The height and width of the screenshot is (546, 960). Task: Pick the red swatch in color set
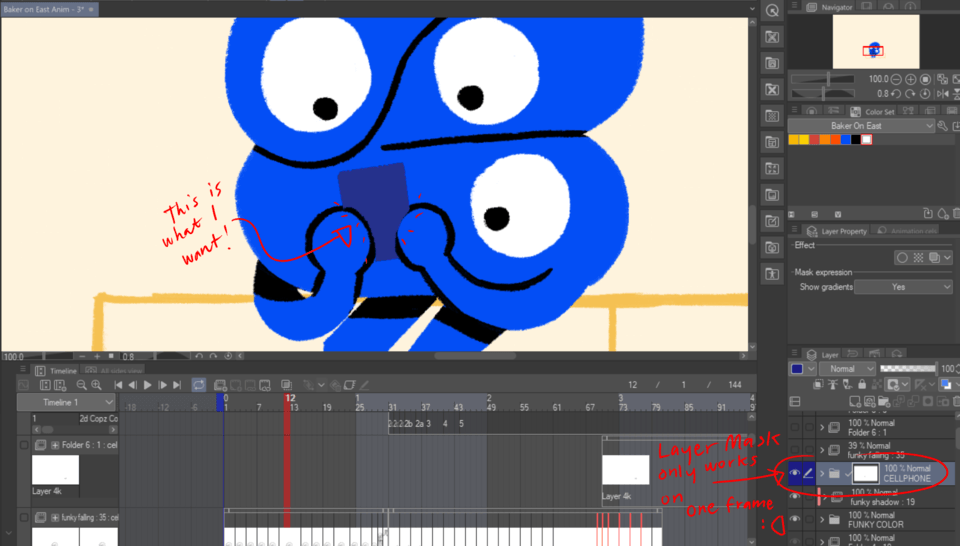tap(814, 140)
